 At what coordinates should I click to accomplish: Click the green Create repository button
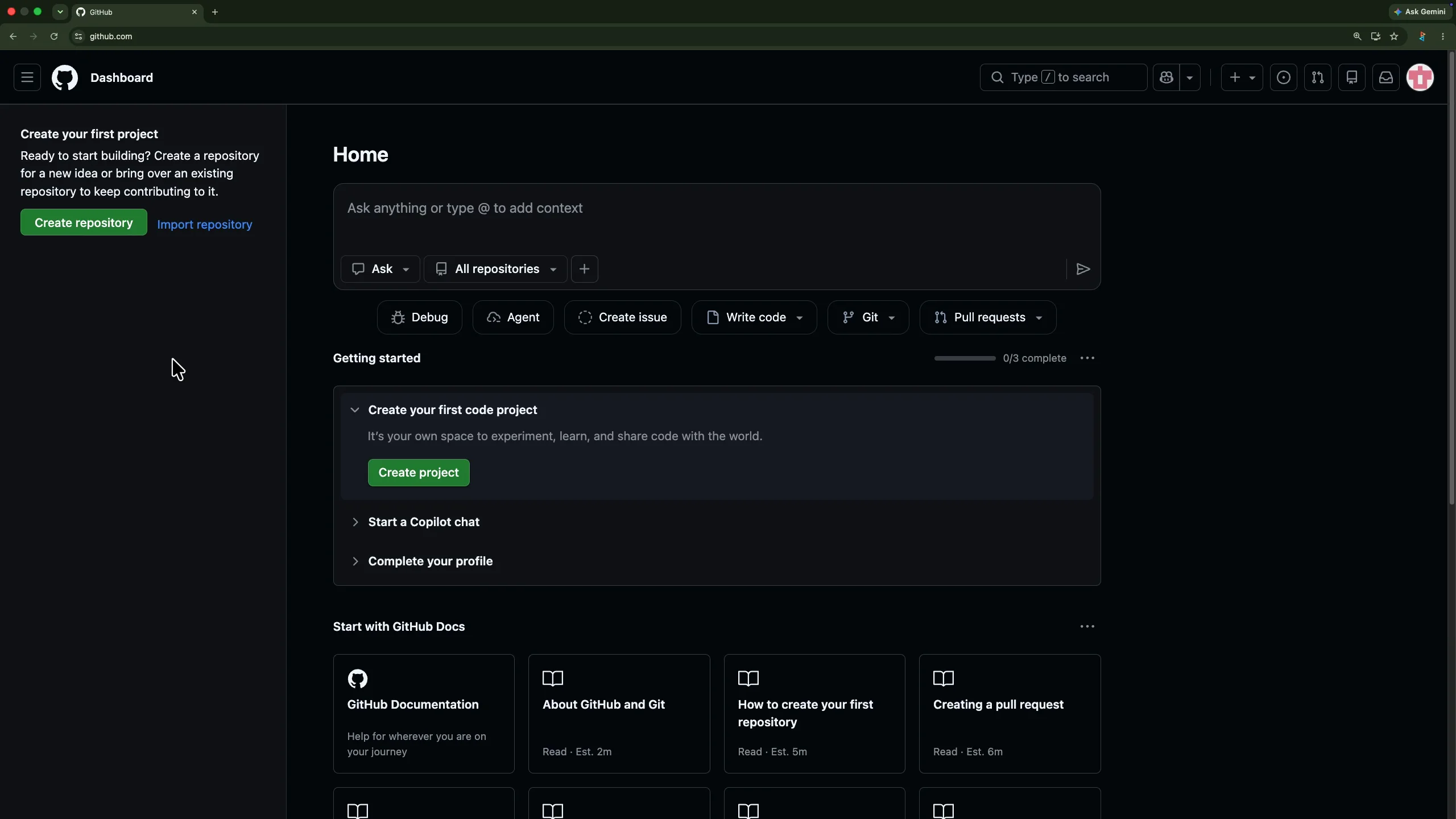coord(84,222)
